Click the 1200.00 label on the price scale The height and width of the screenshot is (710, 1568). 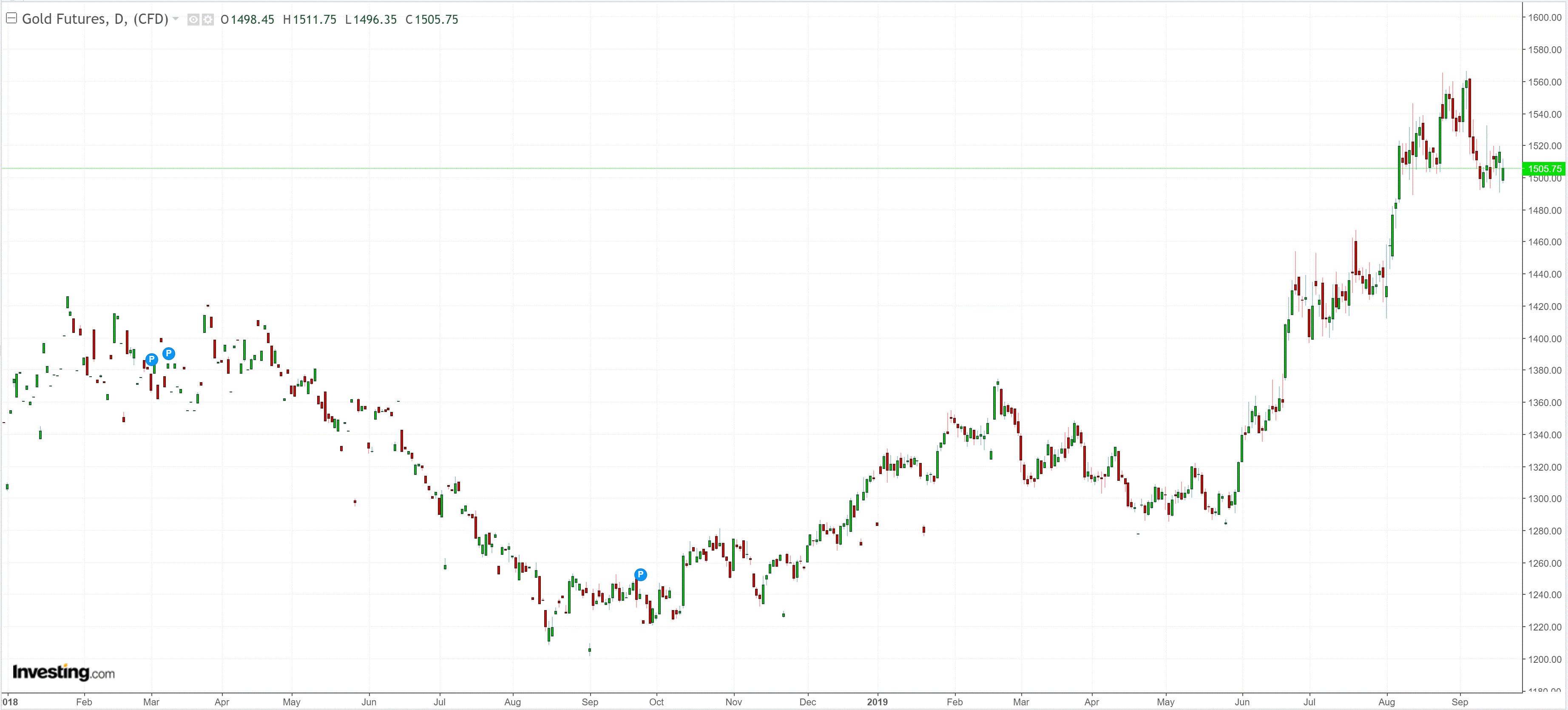[x=1545, y=659]
